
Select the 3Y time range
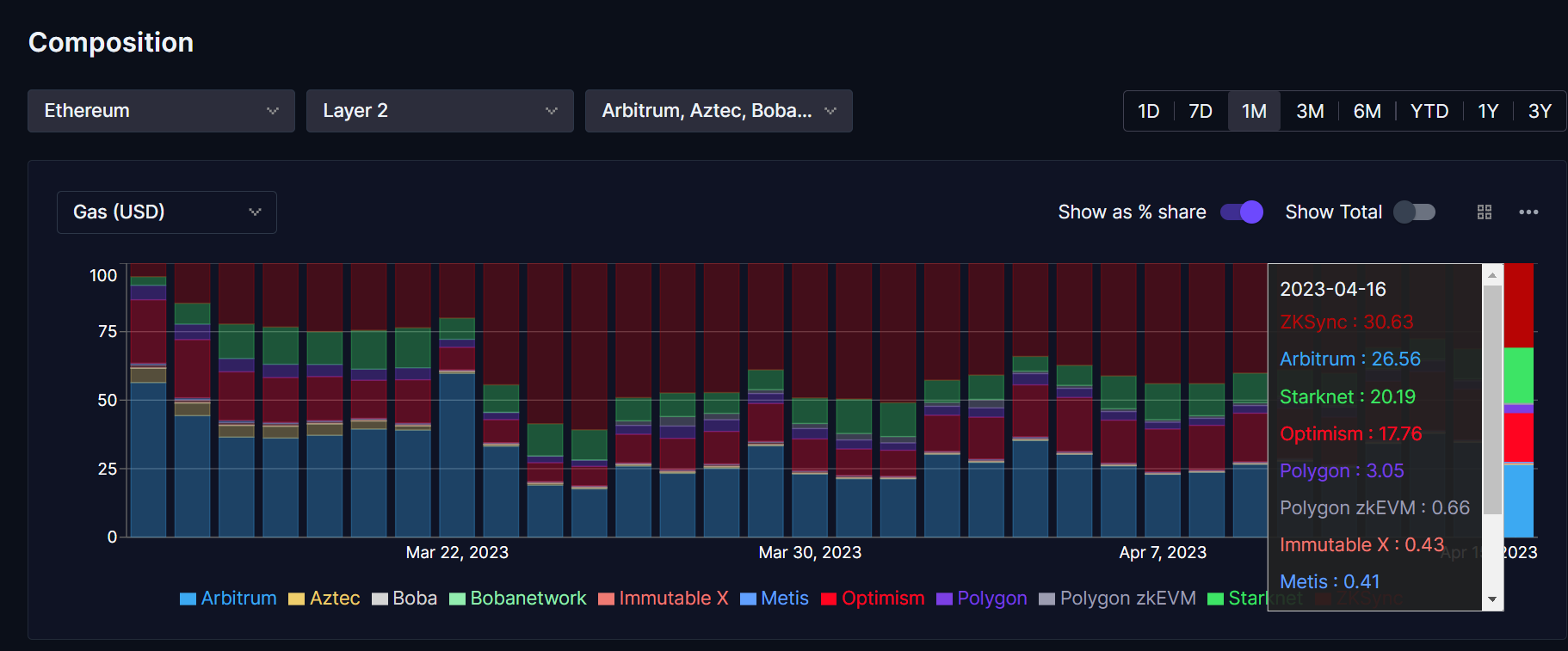point(1540,111)
